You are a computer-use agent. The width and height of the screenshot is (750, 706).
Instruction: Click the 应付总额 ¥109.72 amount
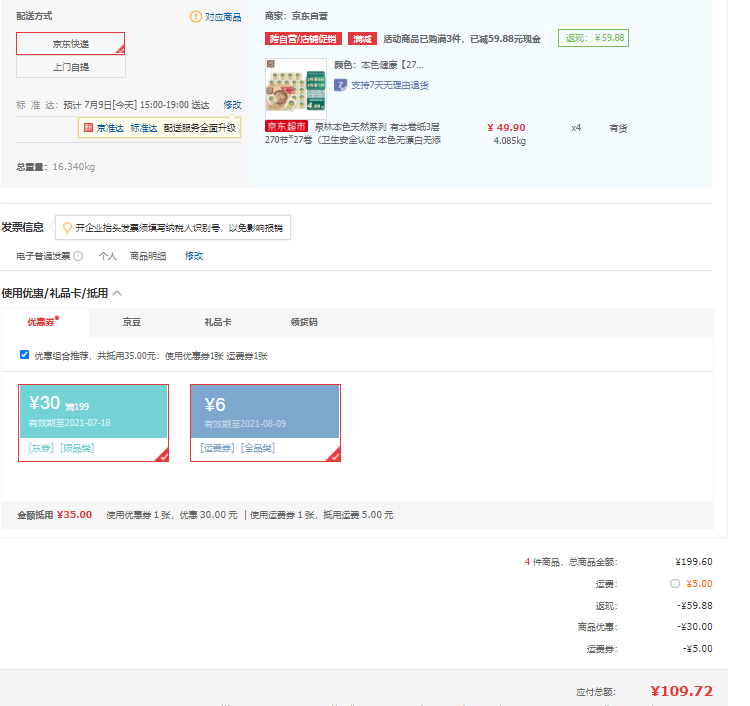[x=681, y=691]
